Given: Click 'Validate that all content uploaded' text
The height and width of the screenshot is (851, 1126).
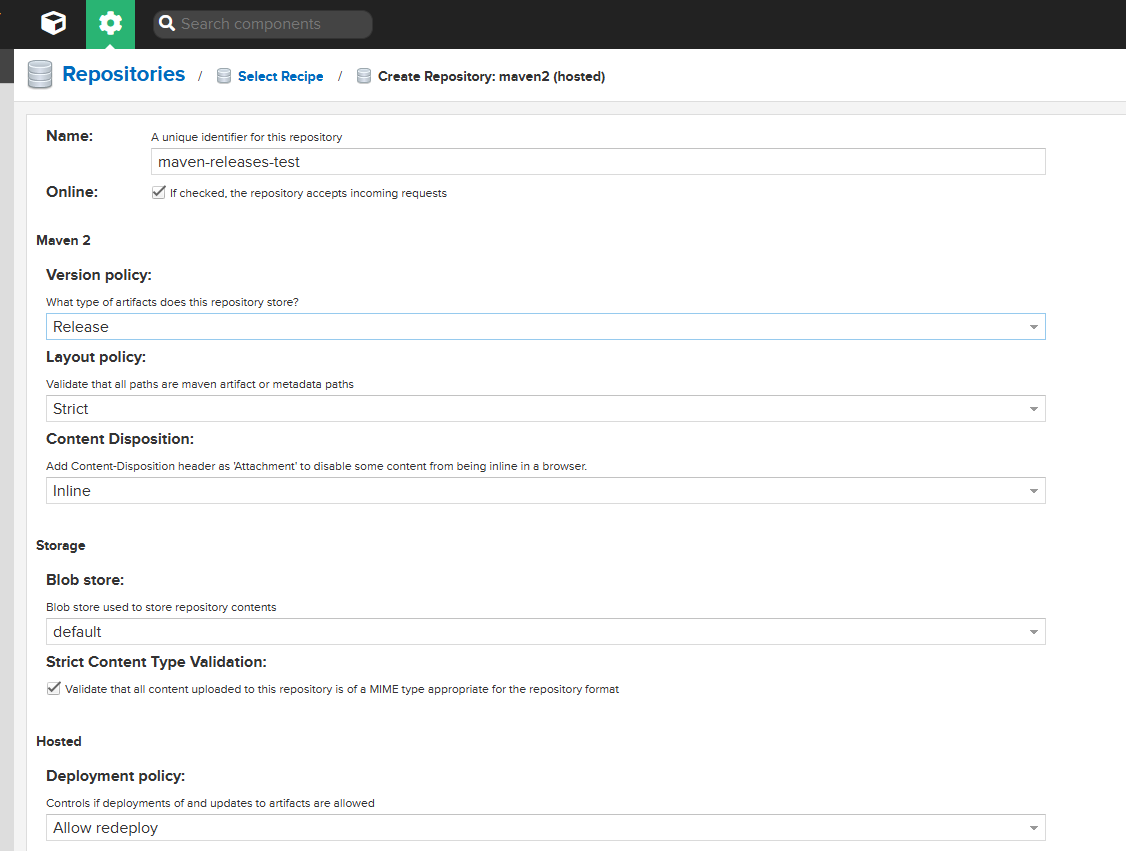Looking at the screenshot, I should [x=342, y=689].
